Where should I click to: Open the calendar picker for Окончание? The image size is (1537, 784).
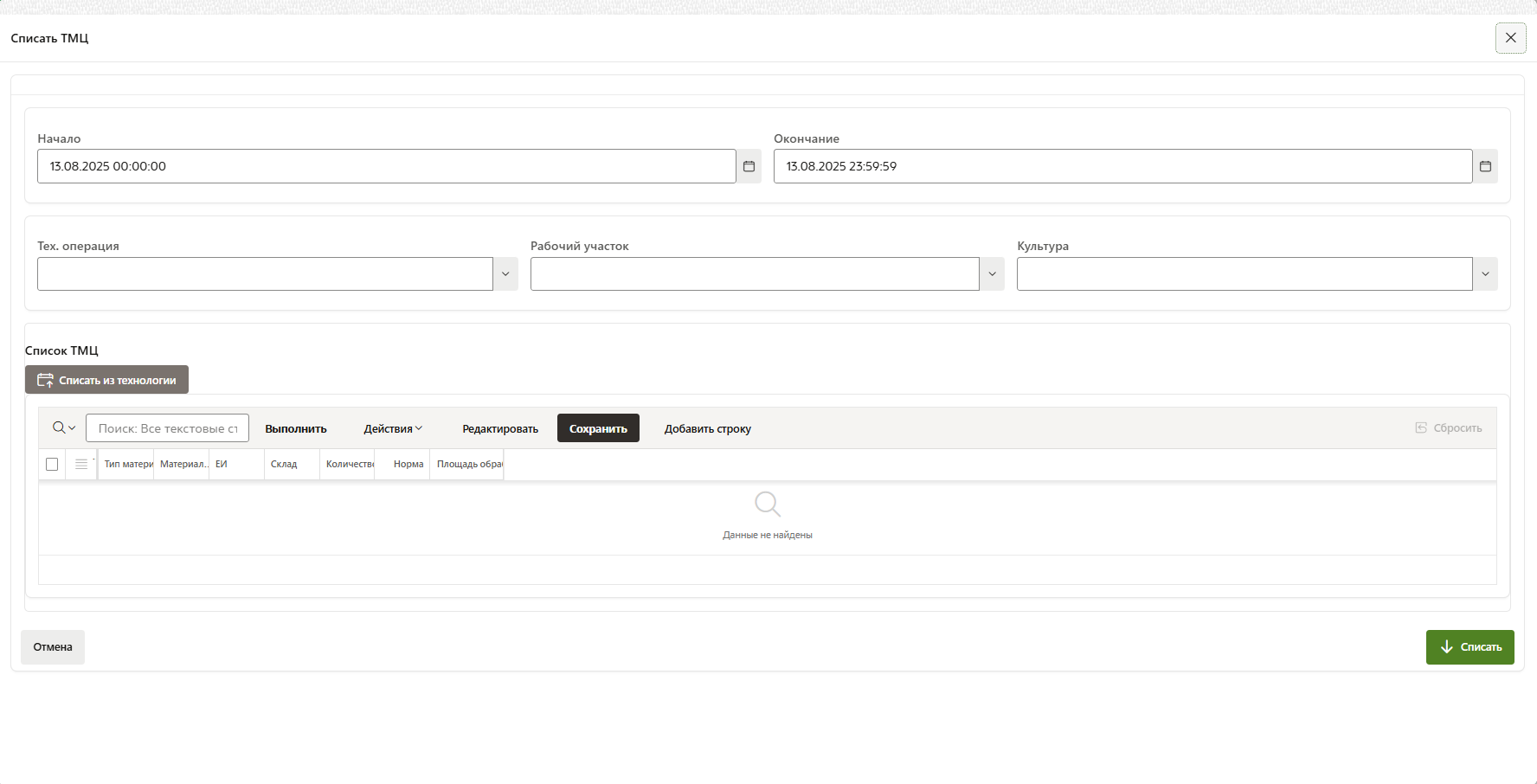tap(1485, 166)
